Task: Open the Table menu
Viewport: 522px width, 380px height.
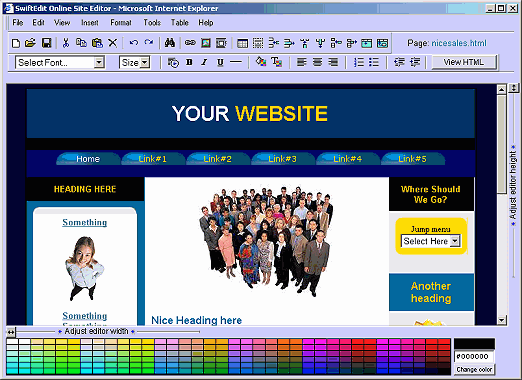Action: 180,23
